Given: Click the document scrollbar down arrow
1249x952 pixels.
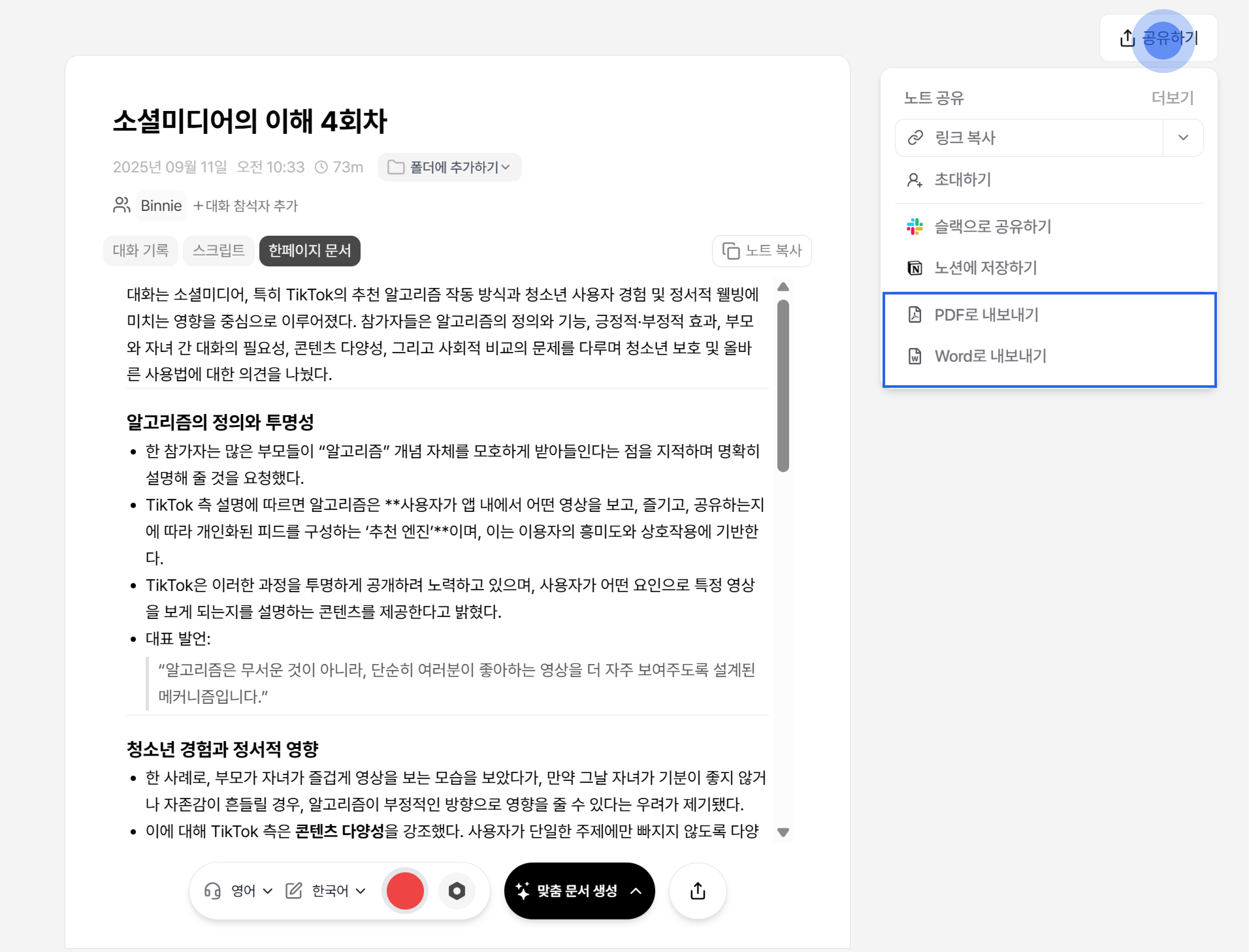Looking at the screenshot, I should point(783,832).
